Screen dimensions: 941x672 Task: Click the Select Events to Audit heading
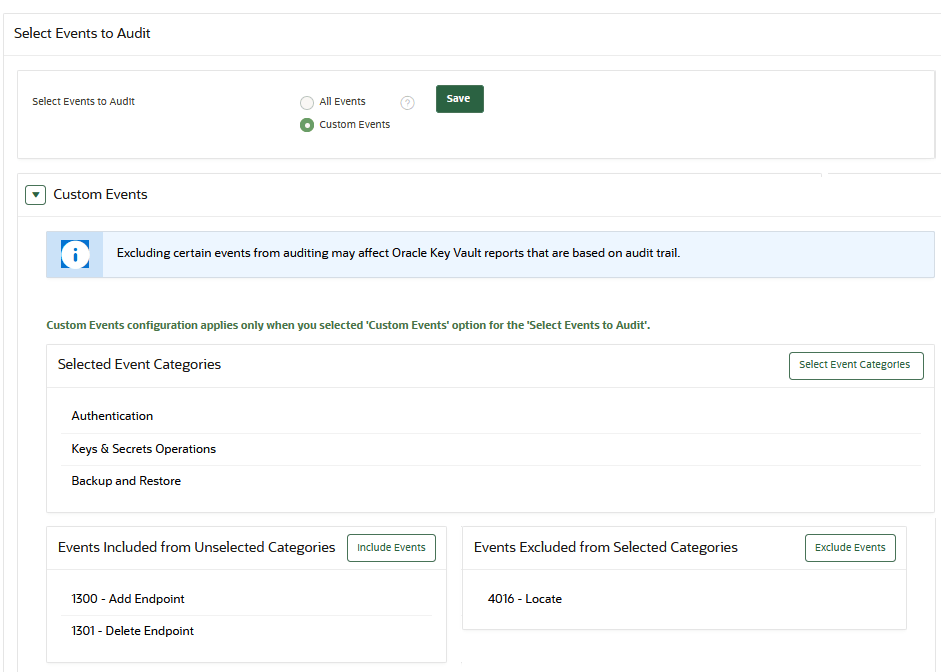tap(82, 33)
